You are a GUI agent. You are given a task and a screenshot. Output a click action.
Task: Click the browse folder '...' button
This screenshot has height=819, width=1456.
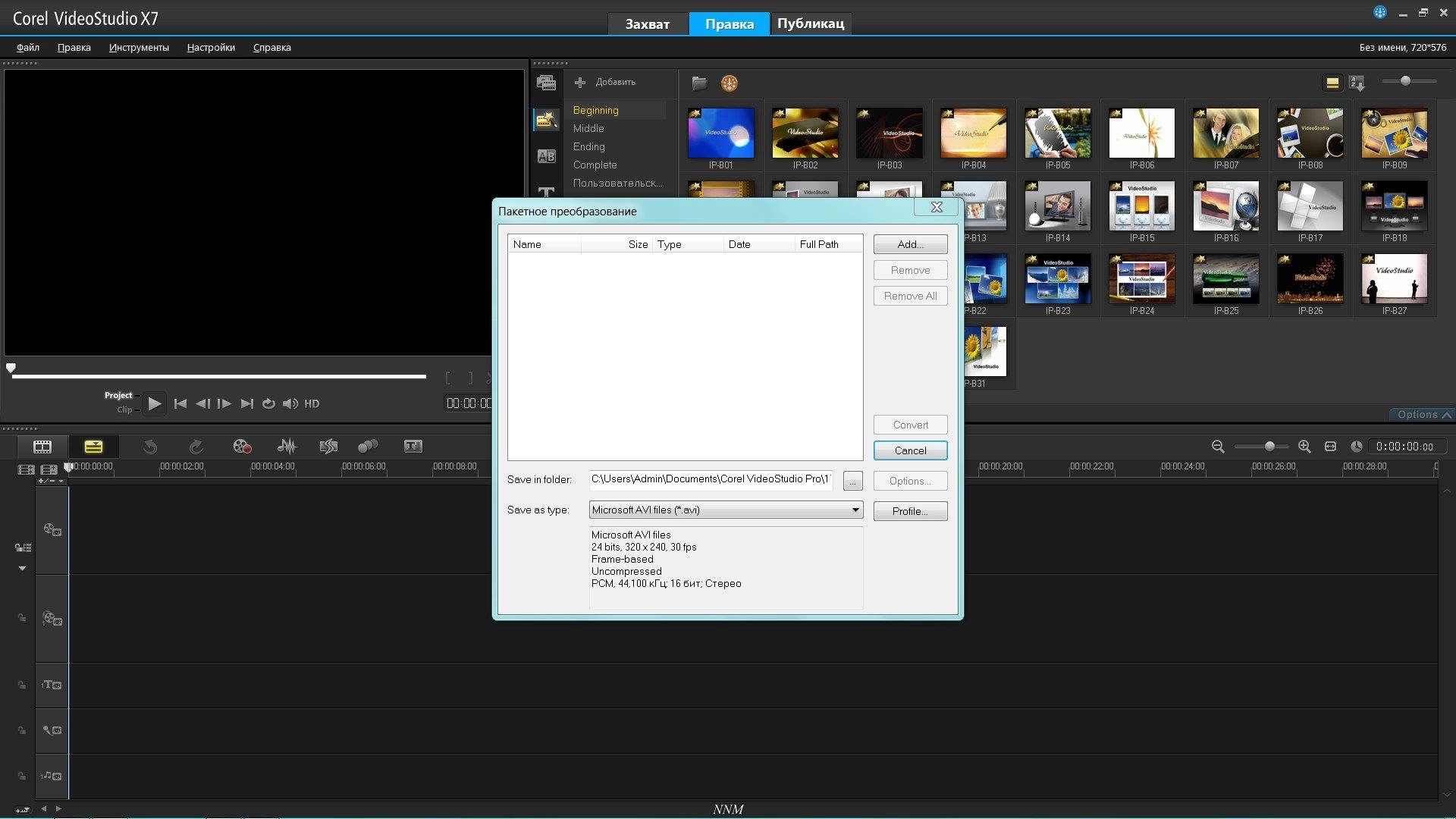pos(852,481)
